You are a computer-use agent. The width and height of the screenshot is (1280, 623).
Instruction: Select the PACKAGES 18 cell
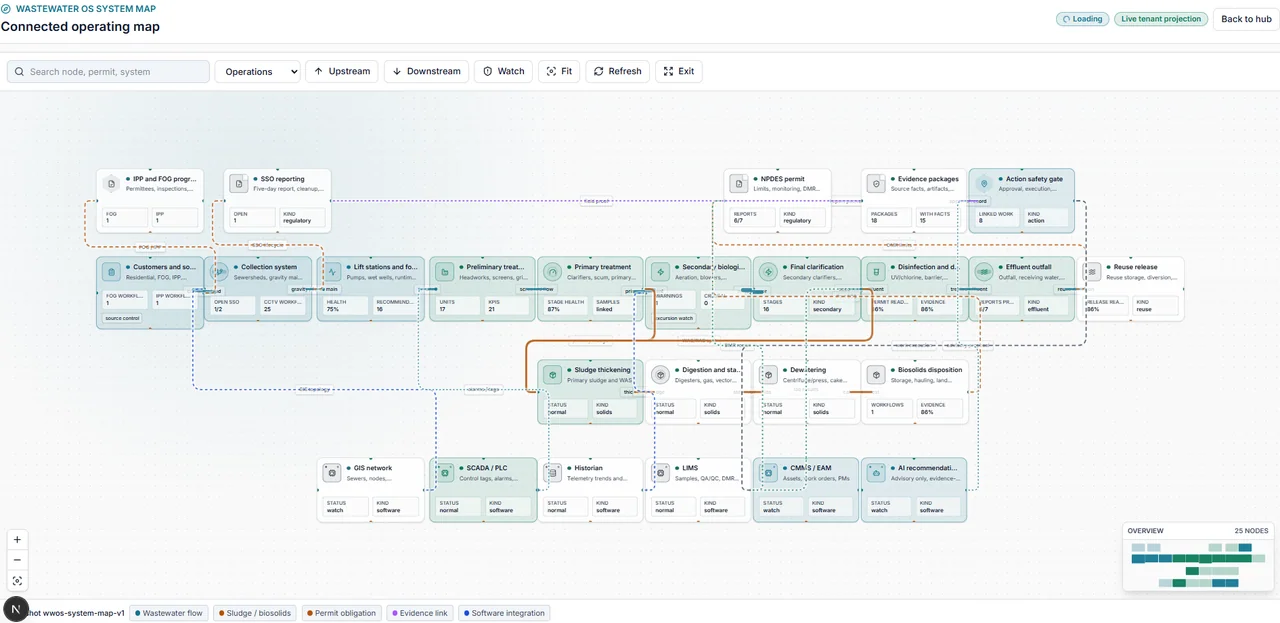[x=890, y=217]
